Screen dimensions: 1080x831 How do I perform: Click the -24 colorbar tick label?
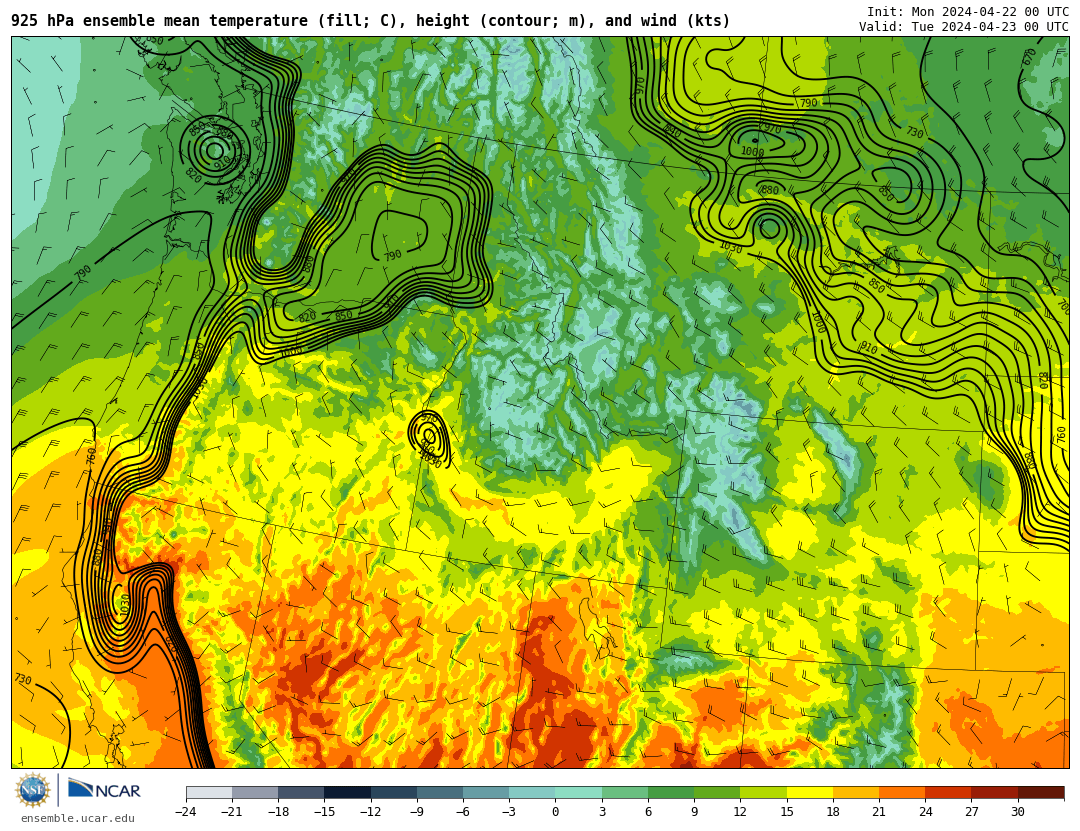(186, 812)
